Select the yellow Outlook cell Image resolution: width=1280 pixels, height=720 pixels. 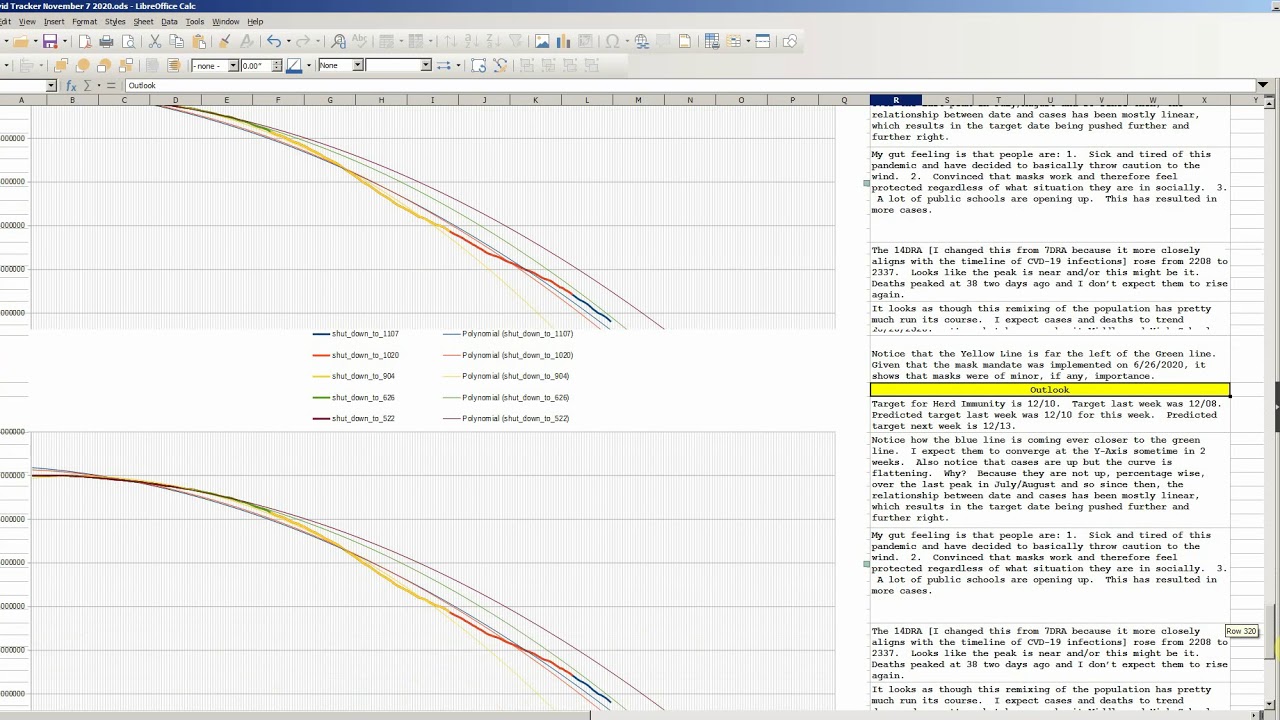coord(1049,390)
